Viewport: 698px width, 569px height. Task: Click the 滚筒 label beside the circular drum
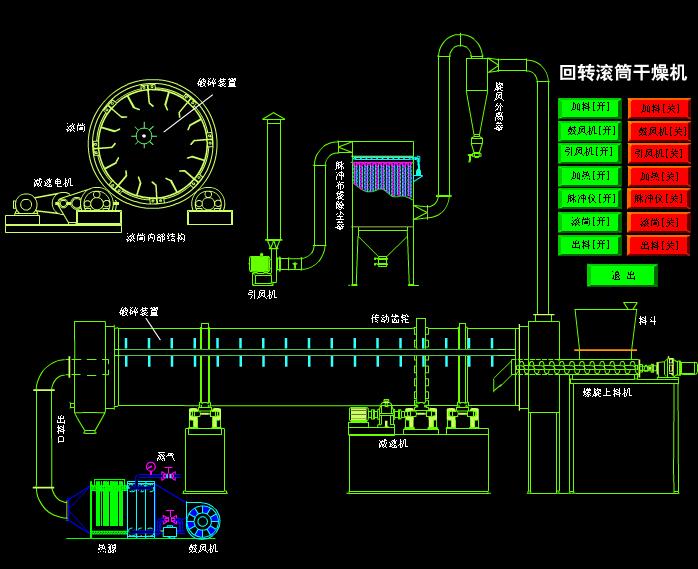pyautogui.click(x=76, y=128)
